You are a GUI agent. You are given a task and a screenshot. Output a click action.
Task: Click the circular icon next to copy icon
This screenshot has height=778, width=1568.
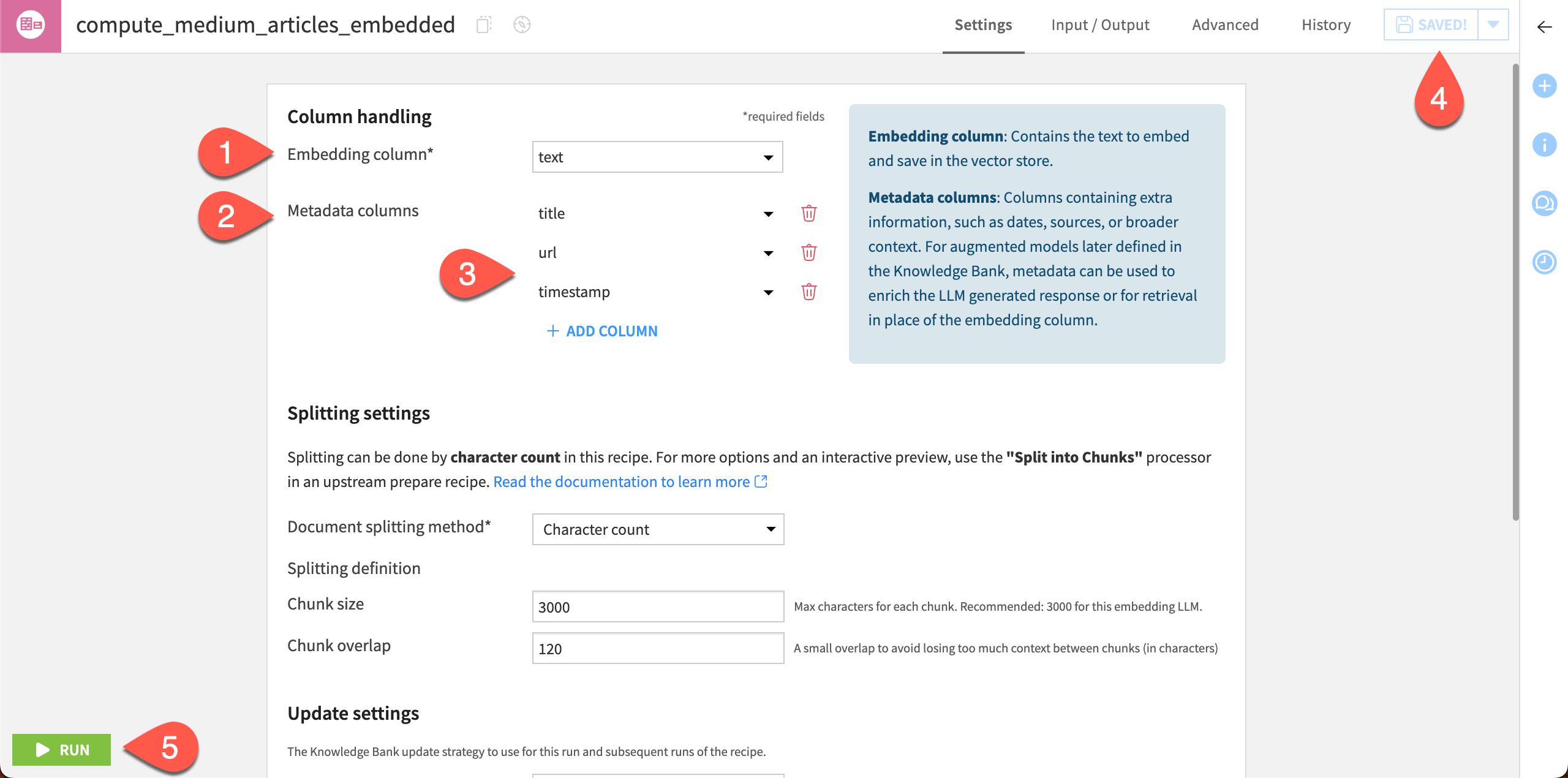coord(522,25)
